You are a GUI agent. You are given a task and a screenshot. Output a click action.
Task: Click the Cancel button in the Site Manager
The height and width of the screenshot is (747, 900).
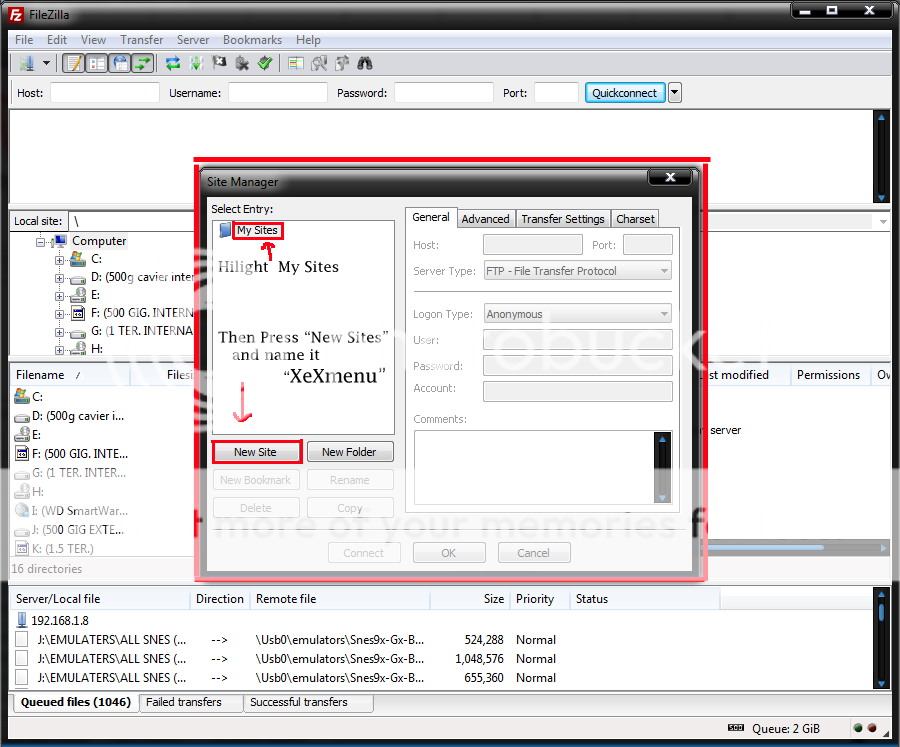point(534,553)
